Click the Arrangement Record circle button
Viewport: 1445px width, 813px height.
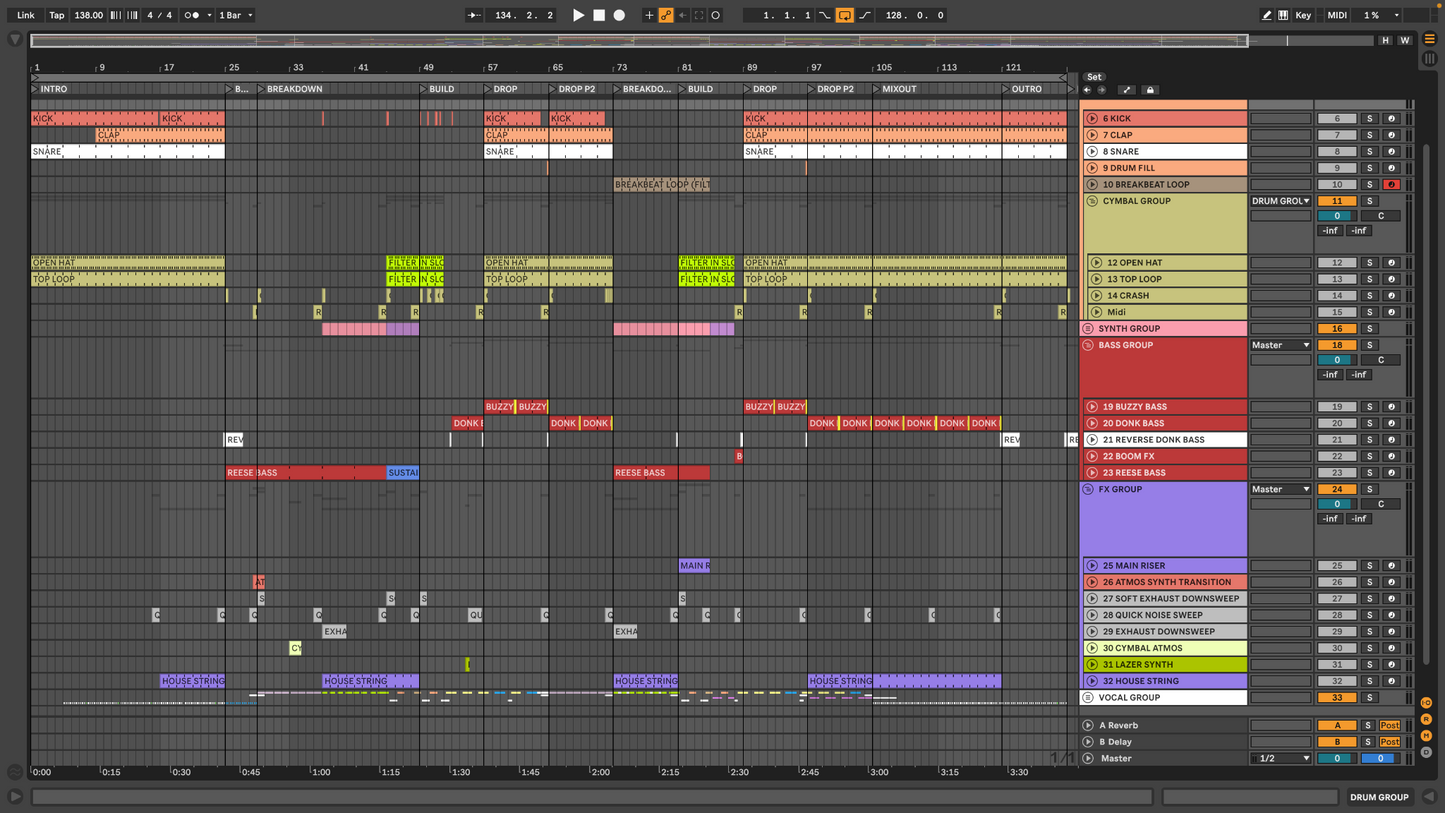coord(619,15)
